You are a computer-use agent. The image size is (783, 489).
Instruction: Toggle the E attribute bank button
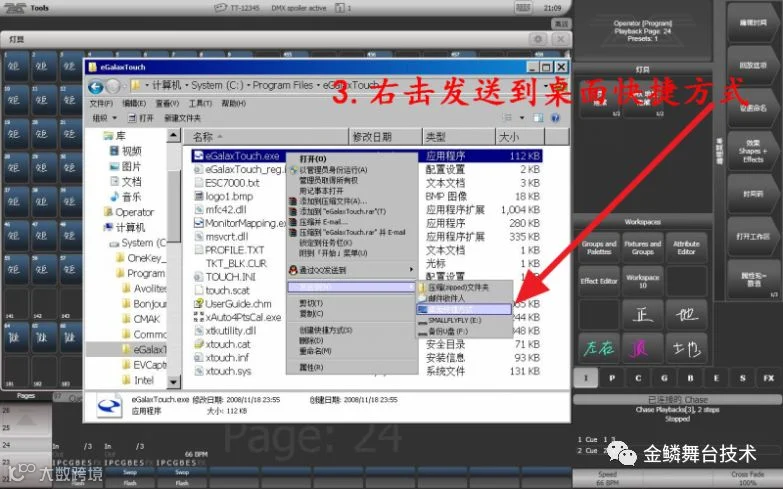click(716, 378)
